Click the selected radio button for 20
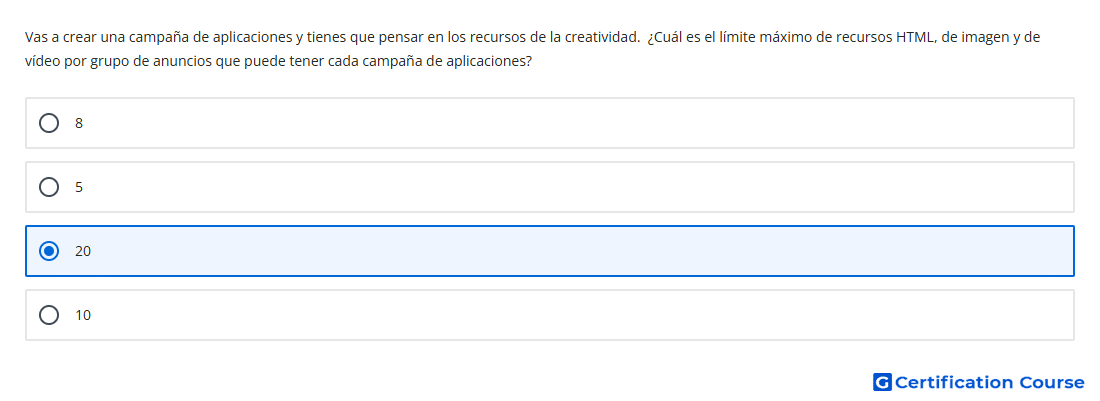 pyautogui.click(x=49, y=251)
